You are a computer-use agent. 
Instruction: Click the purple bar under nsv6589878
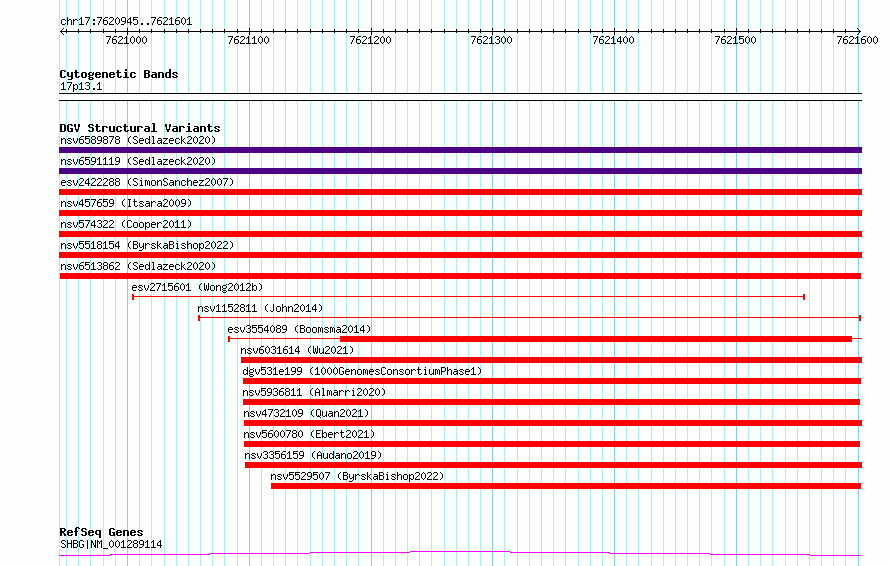460,150
